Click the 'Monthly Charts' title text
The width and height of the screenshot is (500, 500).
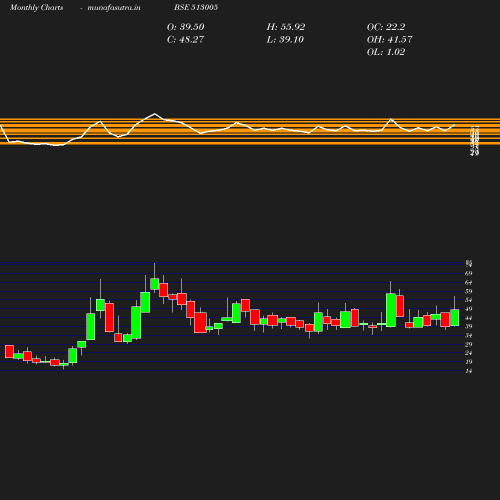[x=36, y=7]
